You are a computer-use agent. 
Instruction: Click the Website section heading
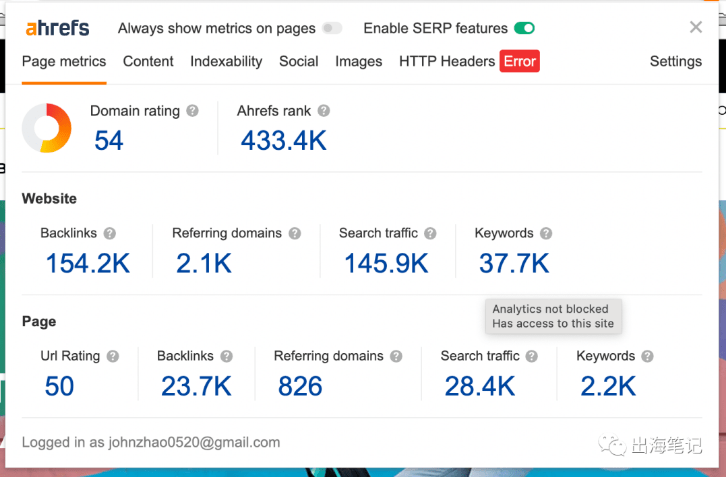[x=49, y=198]
